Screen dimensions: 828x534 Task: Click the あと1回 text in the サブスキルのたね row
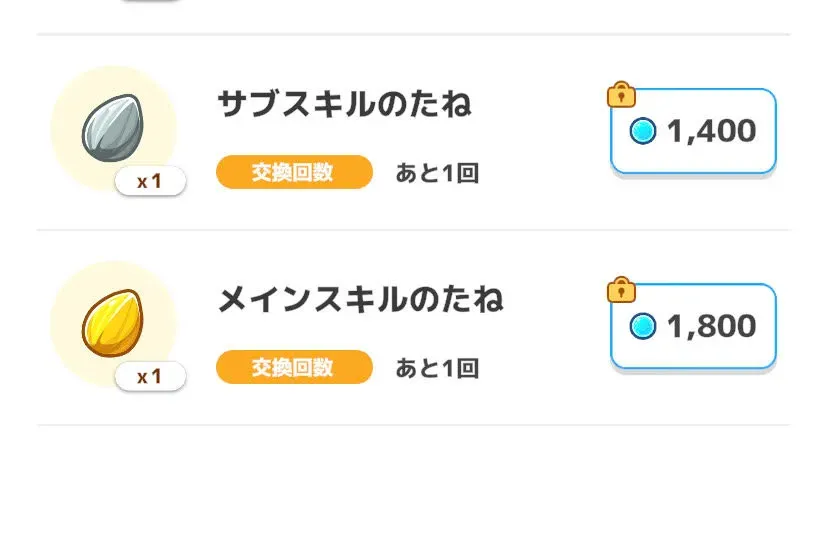[437, 173]
